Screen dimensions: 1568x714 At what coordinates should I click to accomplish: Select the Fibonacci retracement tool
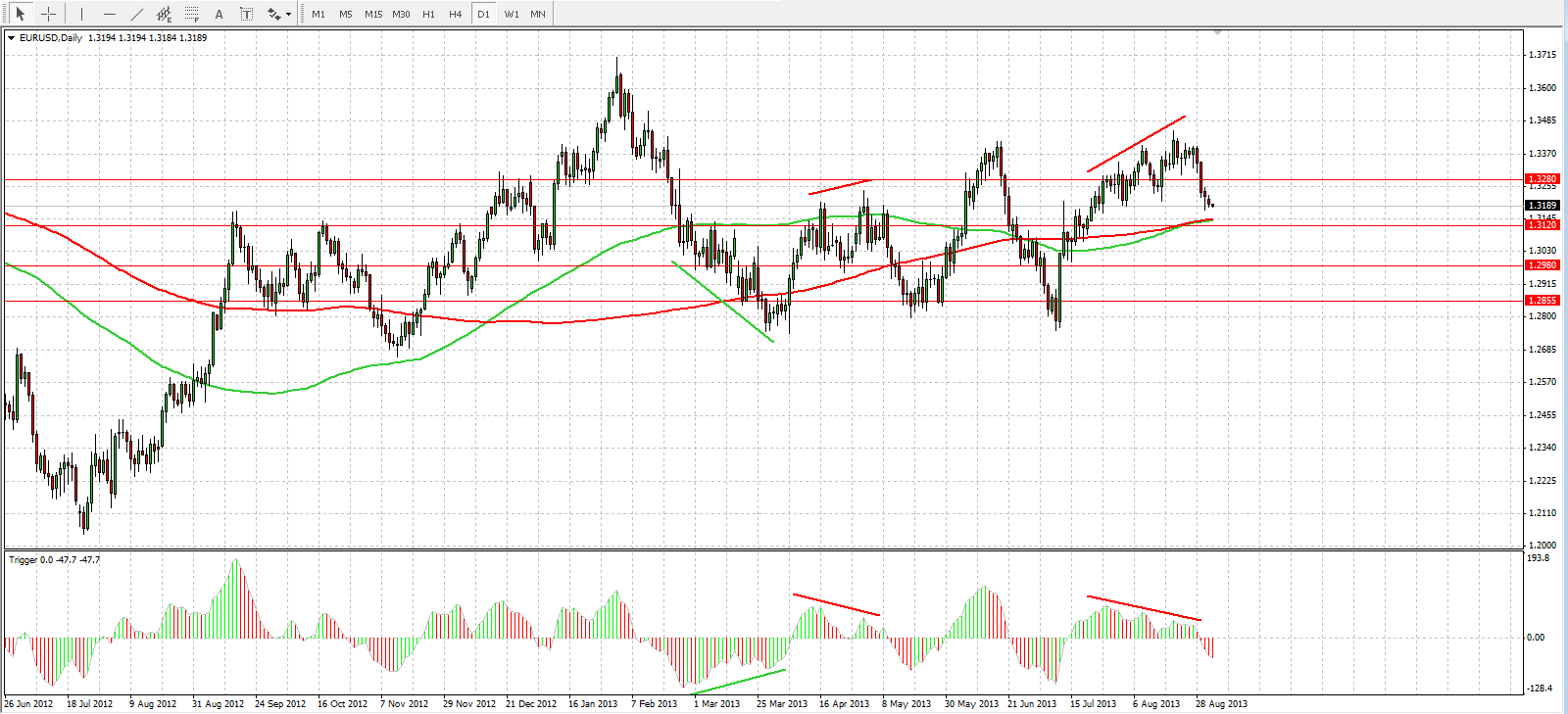pos(191,14)
